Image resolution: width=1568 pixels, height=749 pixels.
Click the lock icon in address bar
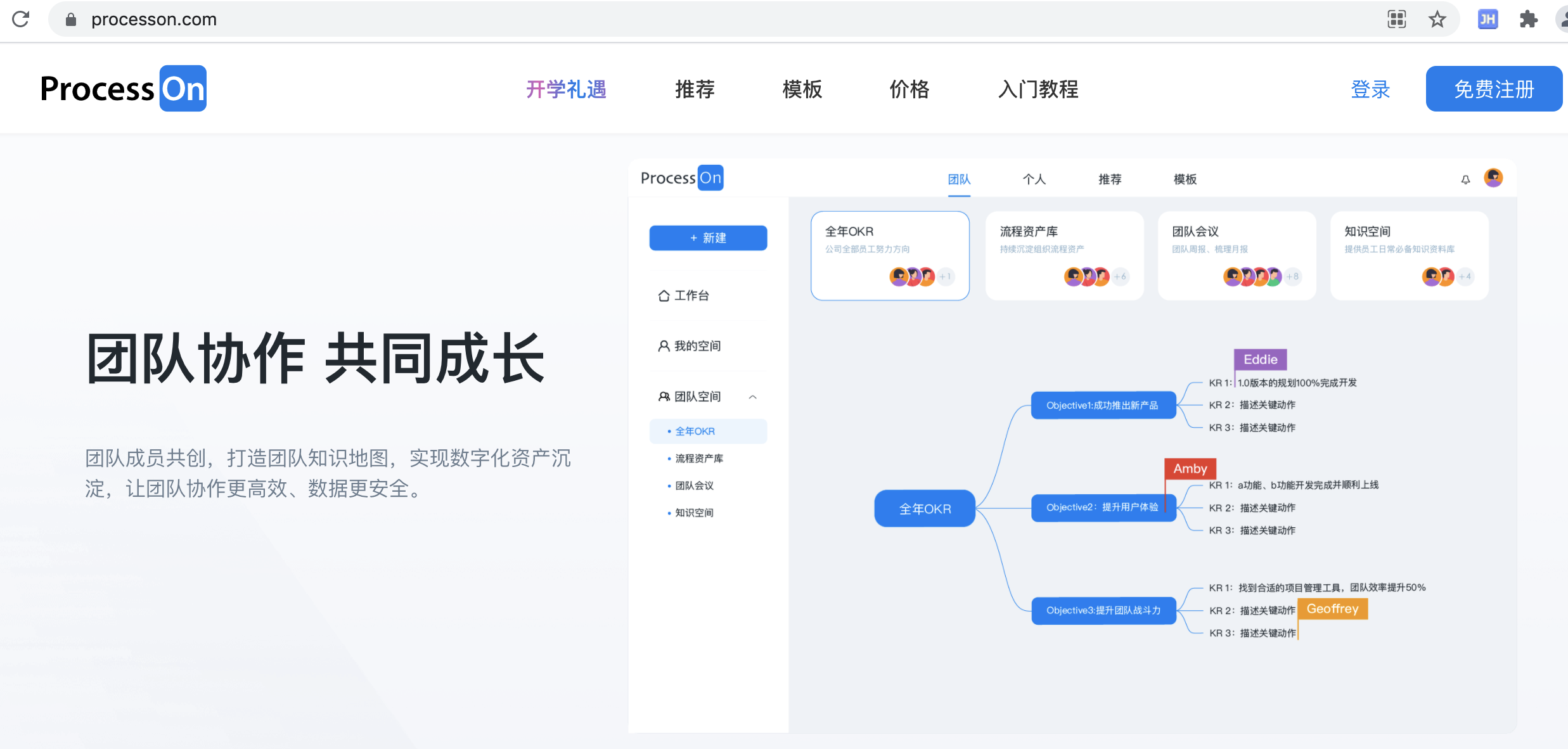tap(71, 20)
